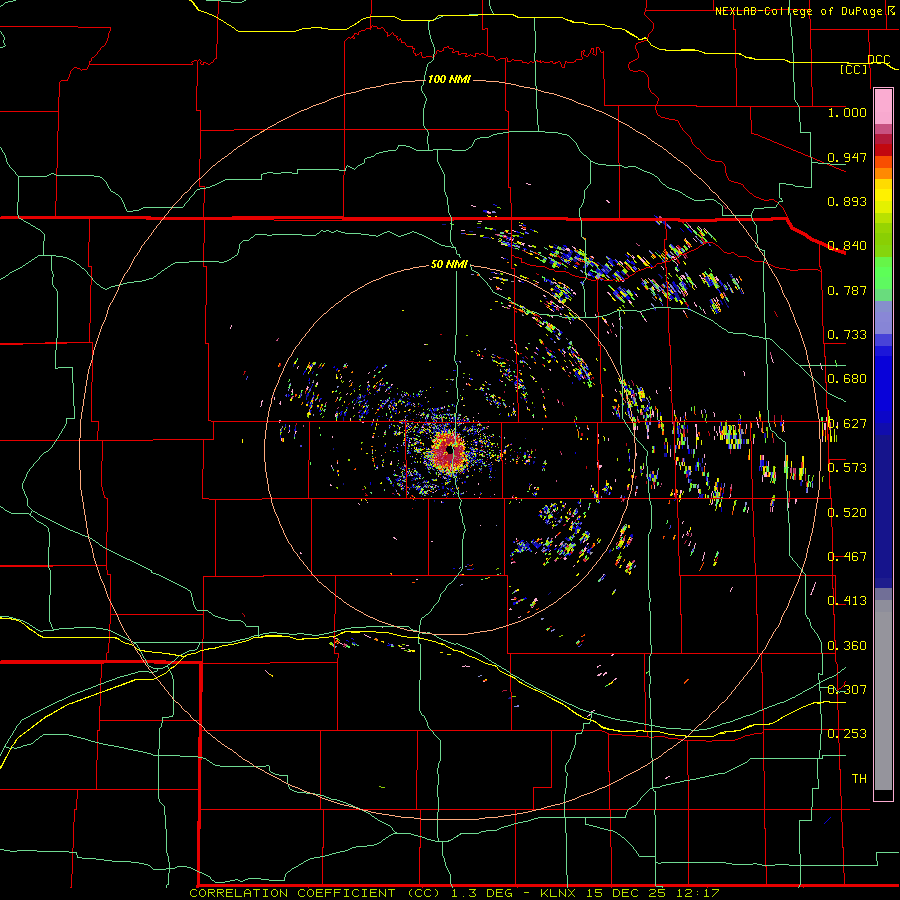Click the KLNX radar site identifier
Image resolution: width=900 pixels, height=900 pixels.
[557, 893]
